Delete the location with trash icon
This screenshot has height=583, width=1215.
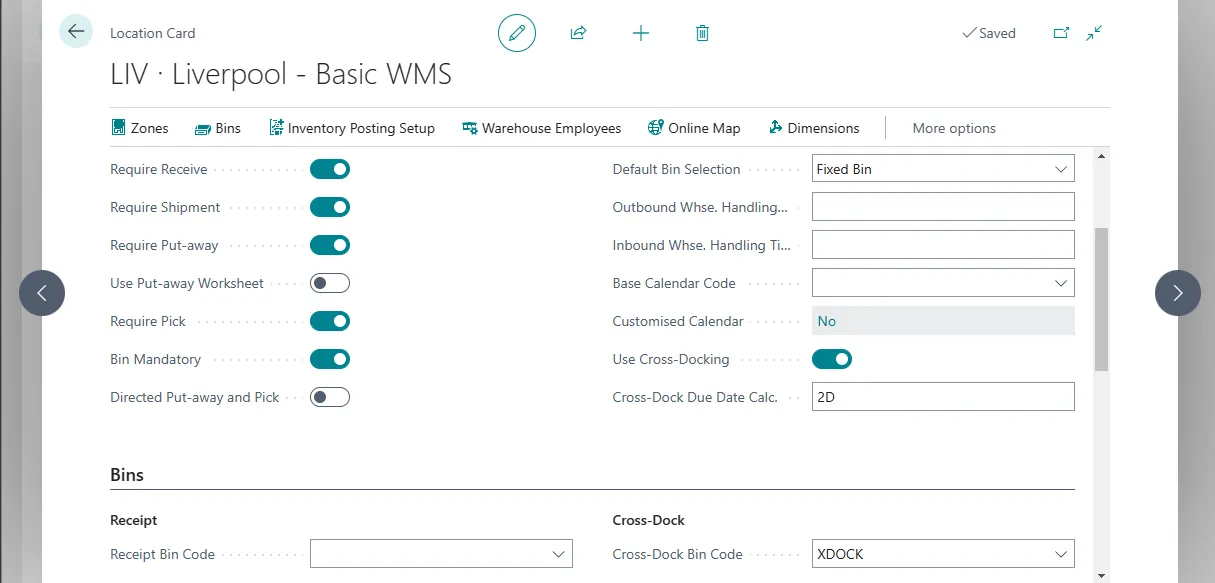coord(702,33)
